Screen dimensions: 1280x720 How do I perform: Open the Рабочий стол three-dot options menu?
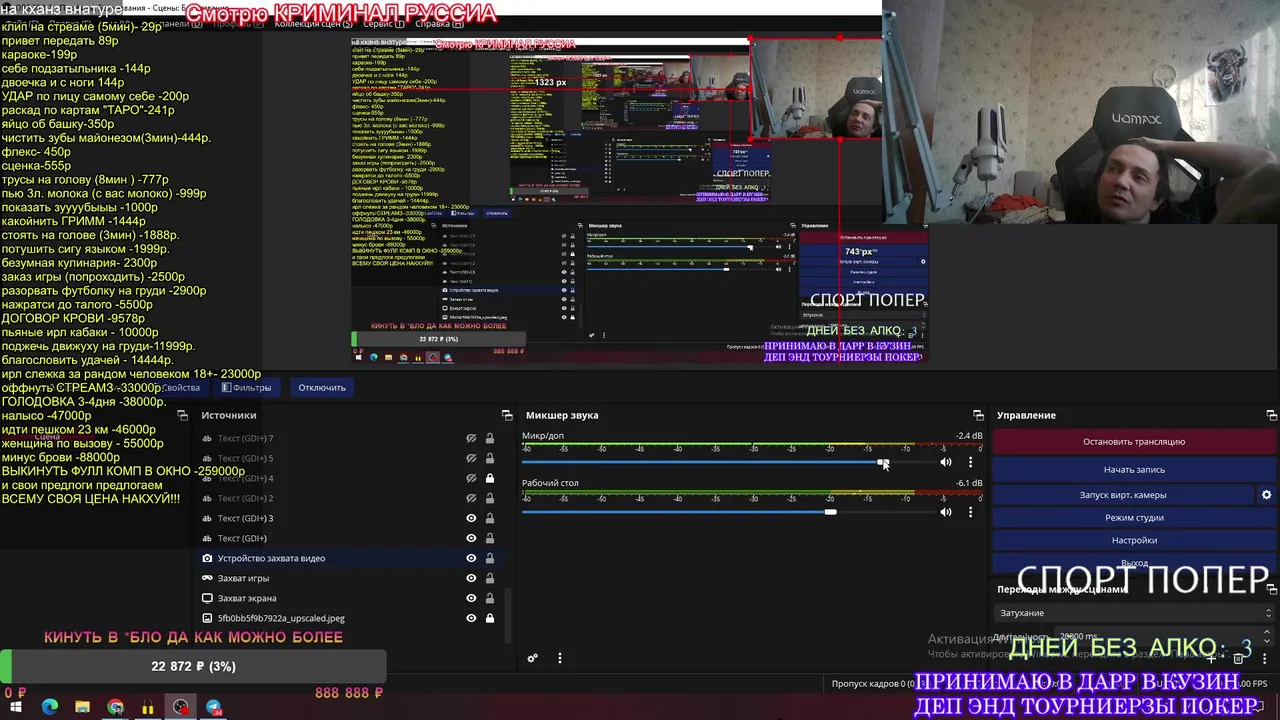[x=970, y=512]
